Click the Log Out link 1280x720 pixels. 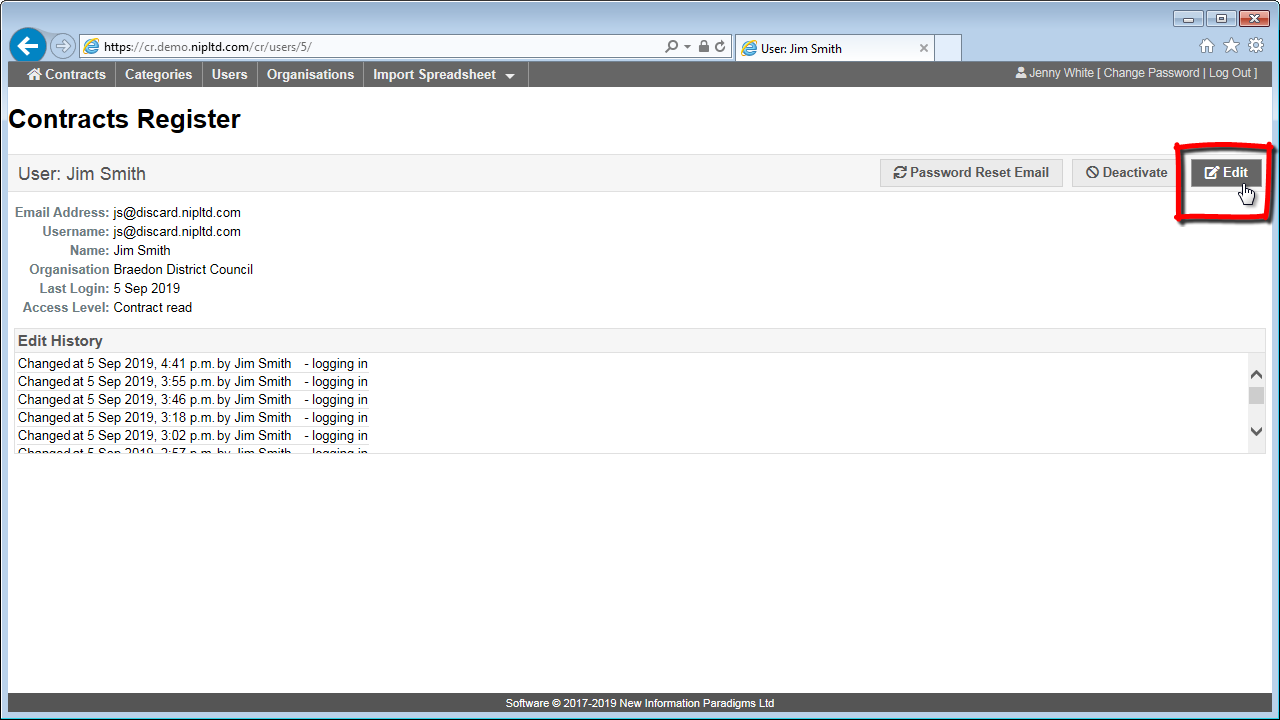1229,73
